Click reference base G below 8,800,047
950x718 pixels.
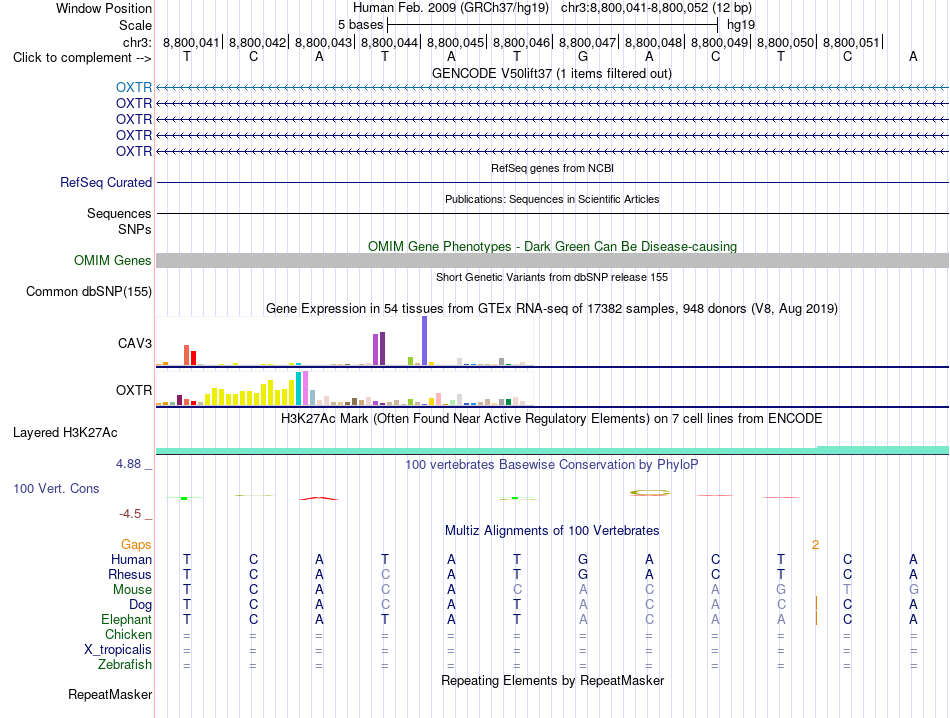583,56
